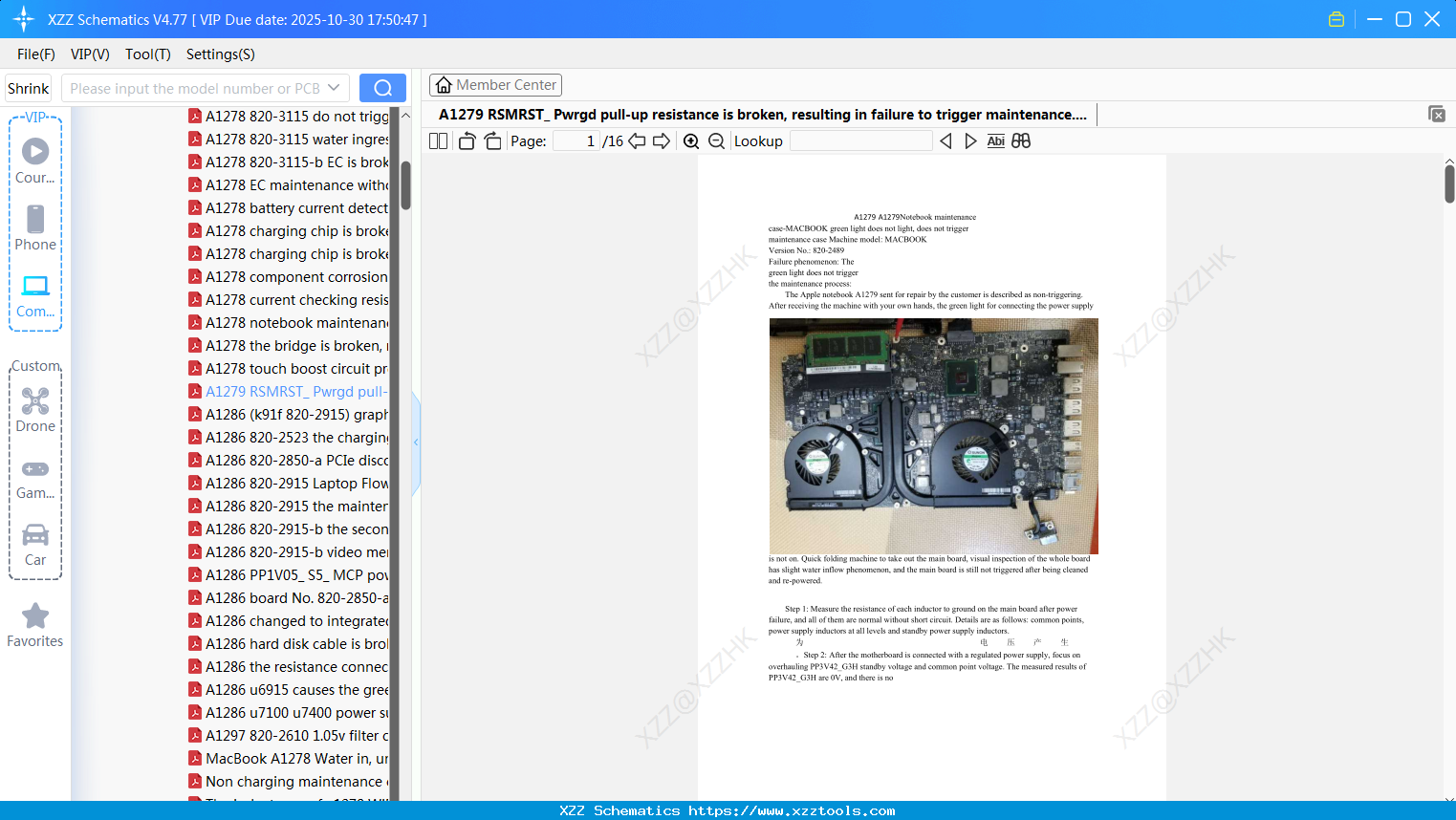This screenshot has width=1456, height=820.
Task: Close the document tab panel icon
Action: 1437,114
